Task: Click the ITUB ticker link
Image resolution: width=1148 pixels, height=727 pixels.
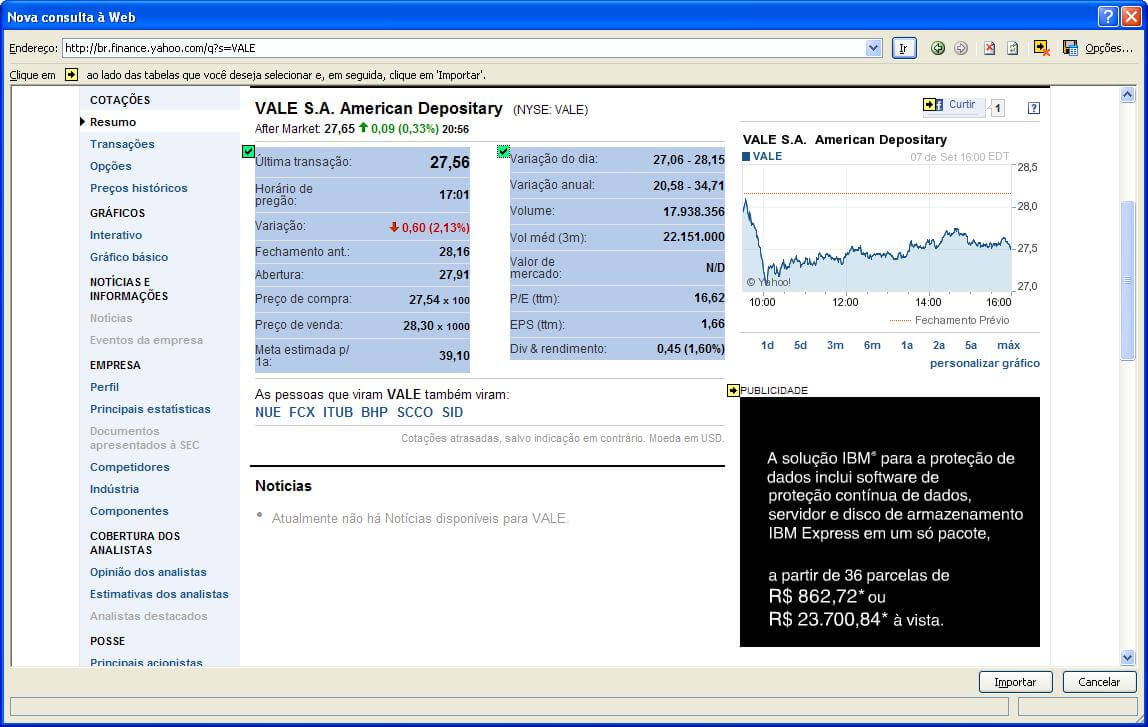Action: 338,412
